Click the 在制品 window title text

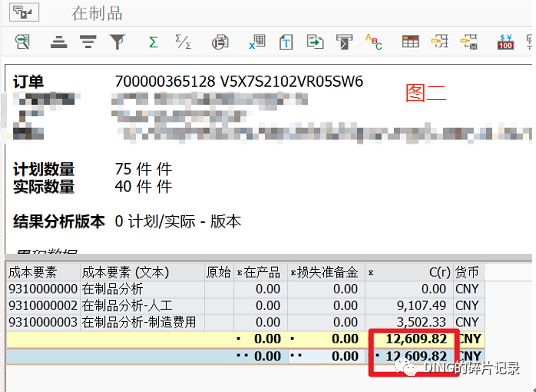pos(97,14)
